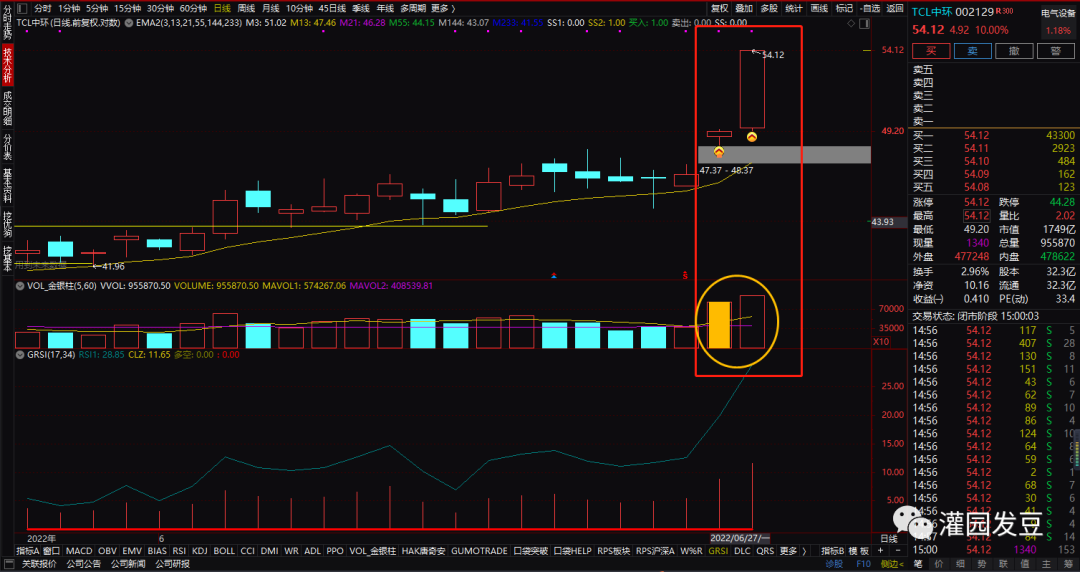Select the KDJ indicator tab
The height and width of the screenshot is (572, 1080).
[200, 551]
